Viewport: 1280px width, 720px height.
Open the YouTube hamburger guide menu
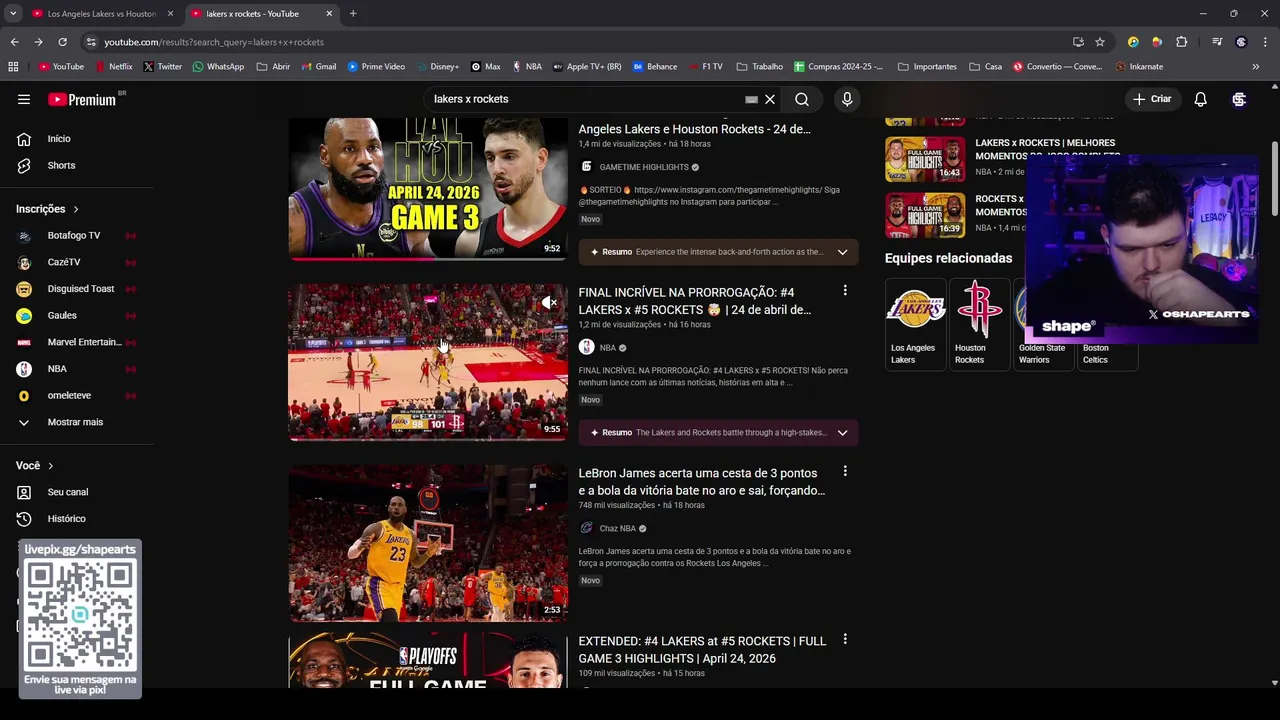coord(24,99)
